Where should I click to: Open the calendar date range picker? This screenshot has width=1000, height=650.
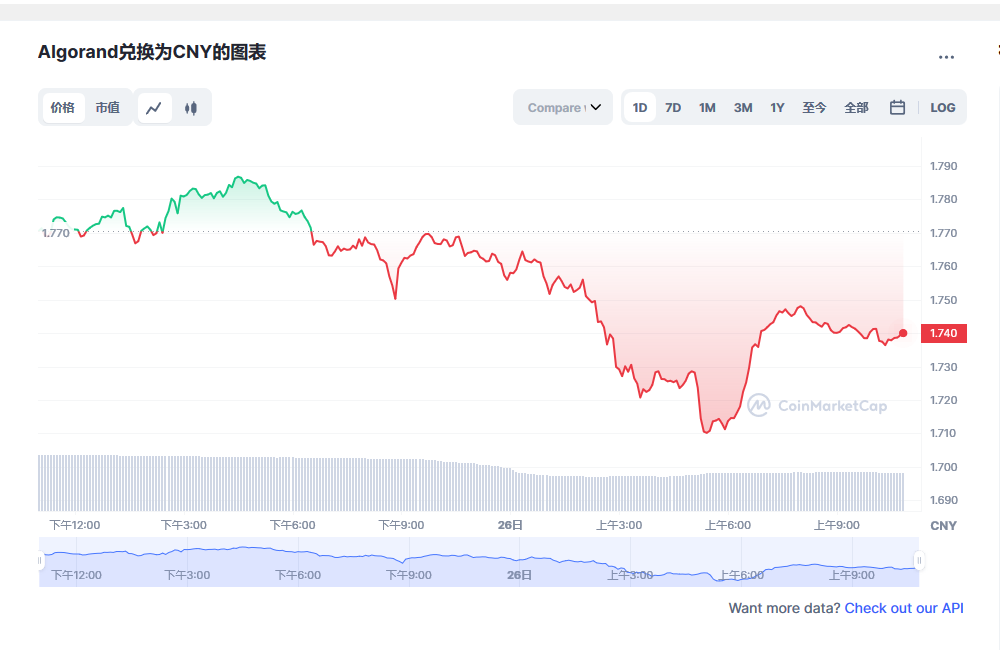(x=897, y=108)
